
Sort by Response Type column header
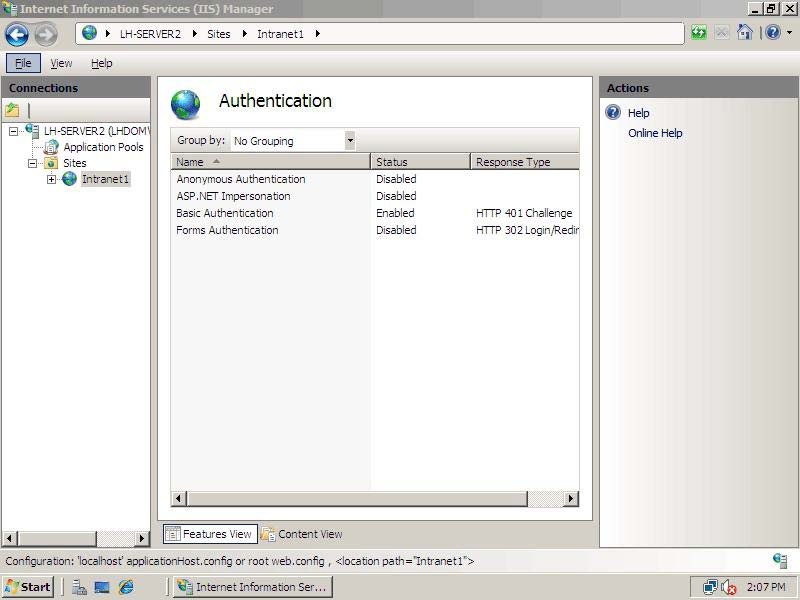tap(524, 162)
